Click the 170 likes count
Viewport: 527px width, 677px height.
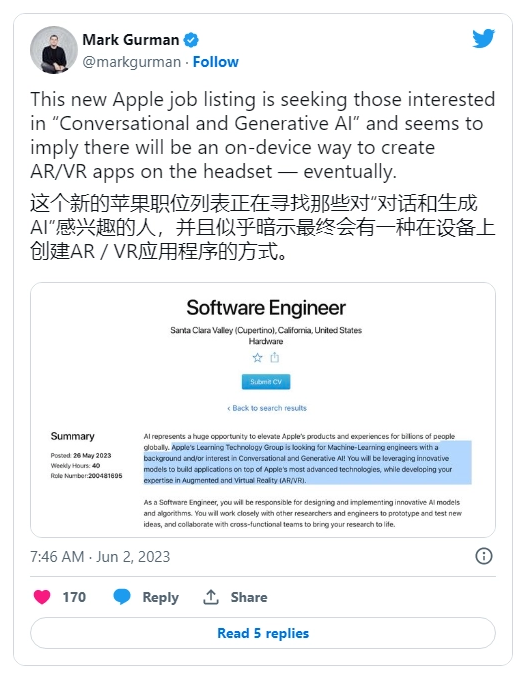coord(74,597)
